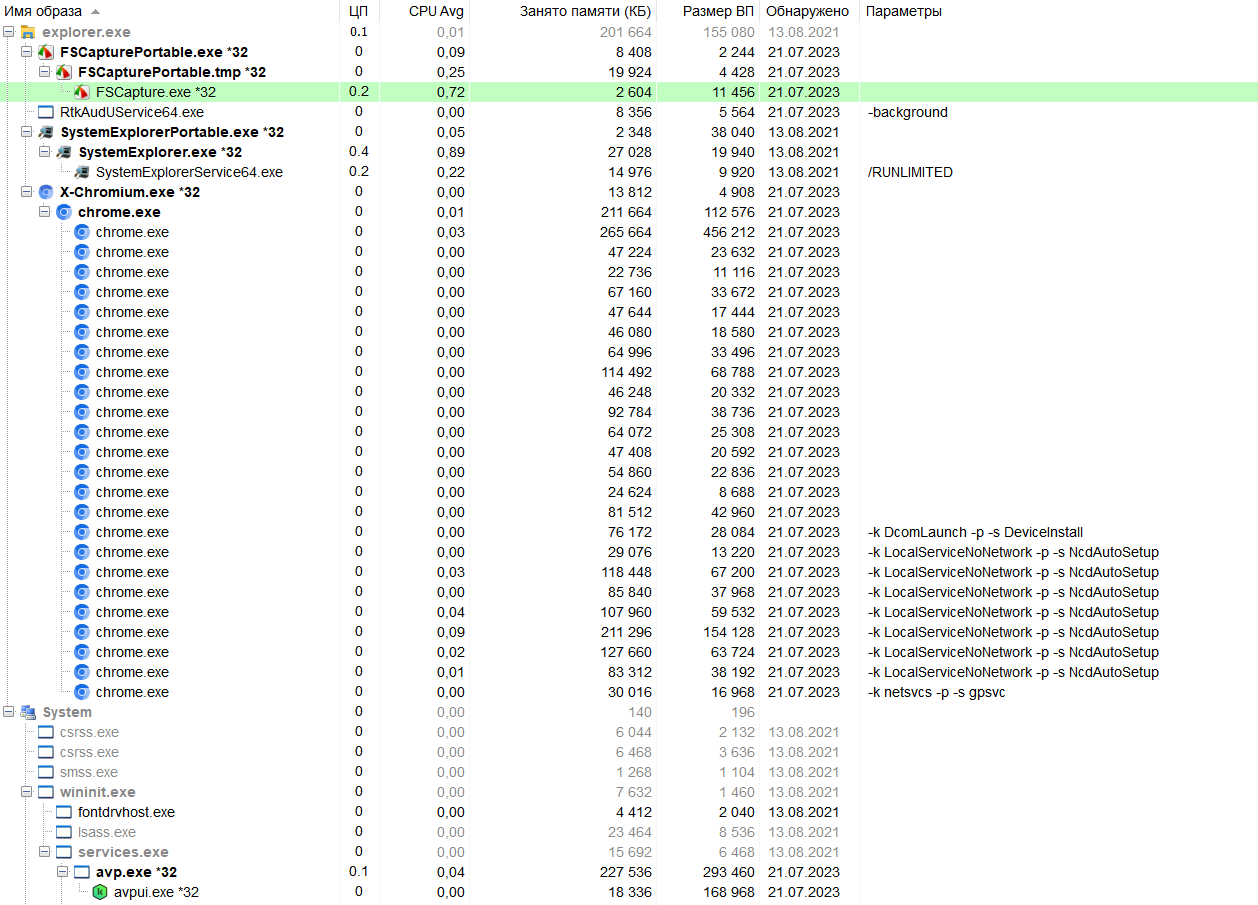Collapse the FSCapturePortable.tmp *32 node
This screenshot has height=905, width=1258.
pos(45,72)
